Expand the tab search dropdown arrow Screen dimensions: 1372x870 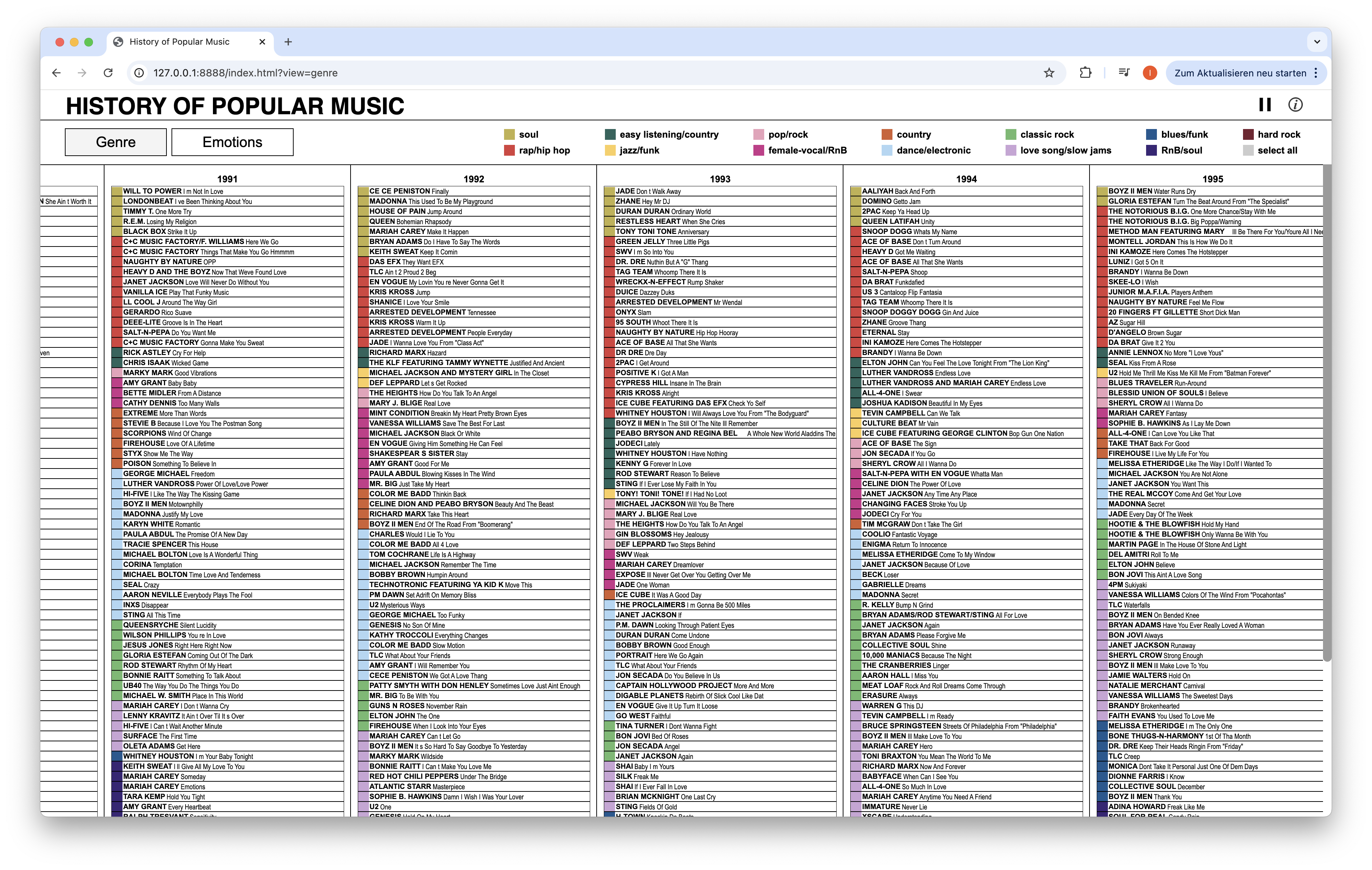click(x=1317, y=41)
